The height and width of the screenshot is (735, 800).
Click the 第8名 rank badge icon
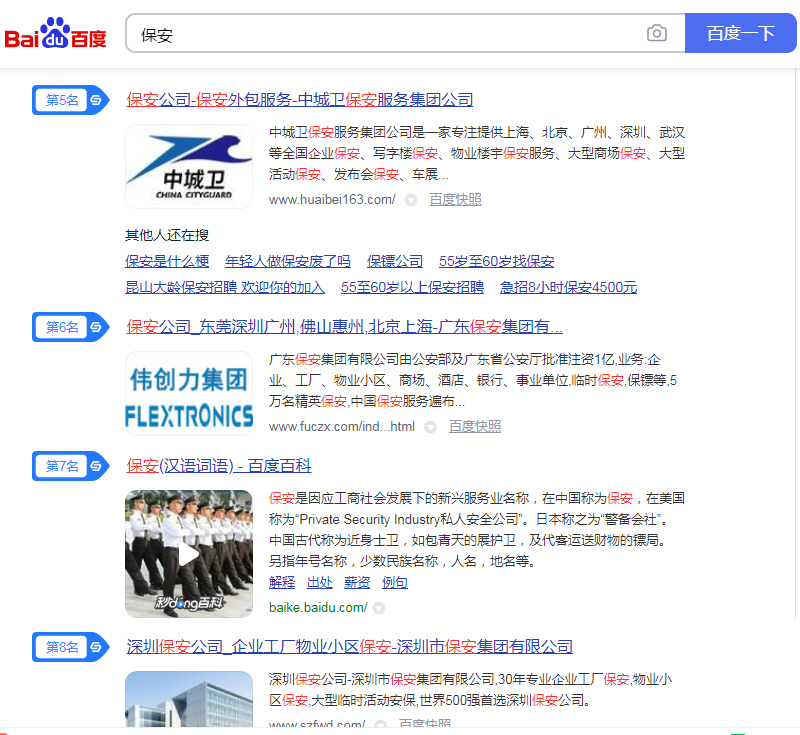click(70, 647)
